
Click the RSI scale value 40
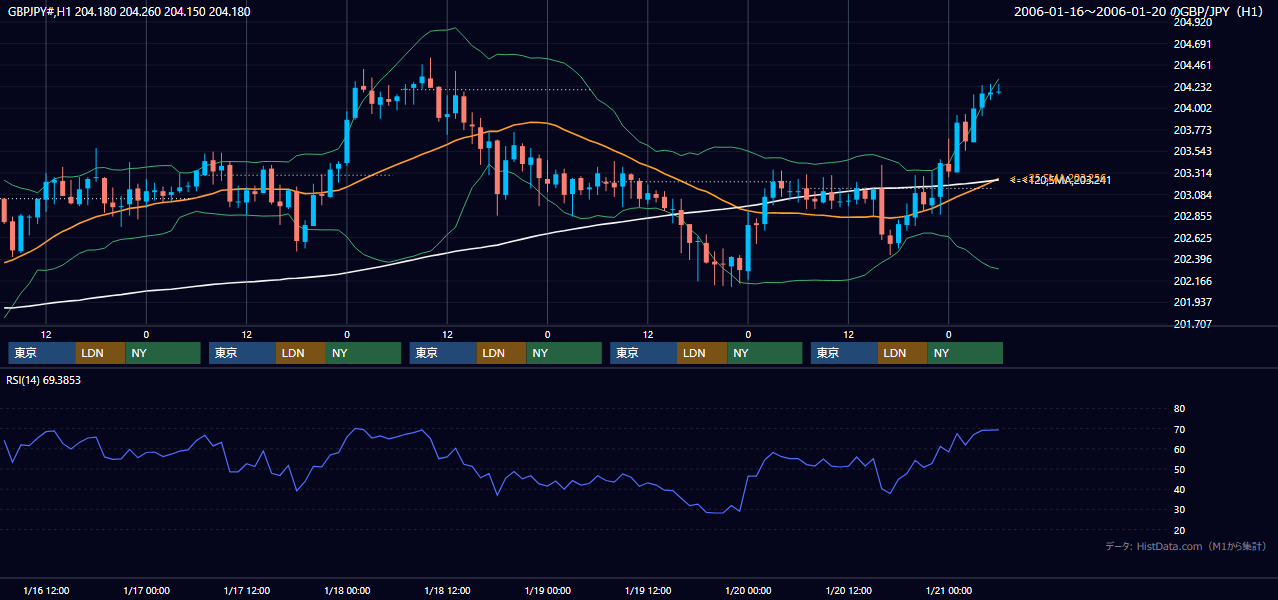(1179, 489)
